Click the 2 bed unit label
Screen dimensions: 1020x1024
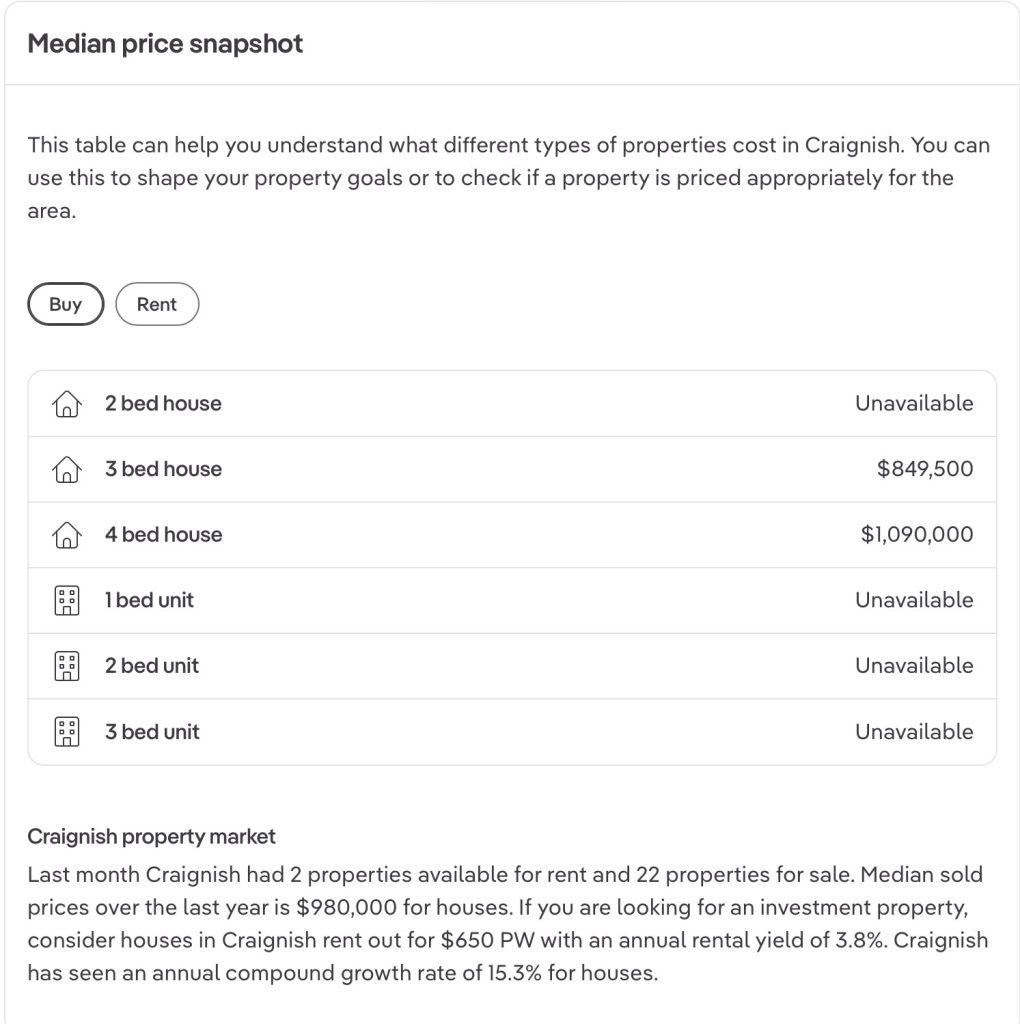click(x=152, y=666)
